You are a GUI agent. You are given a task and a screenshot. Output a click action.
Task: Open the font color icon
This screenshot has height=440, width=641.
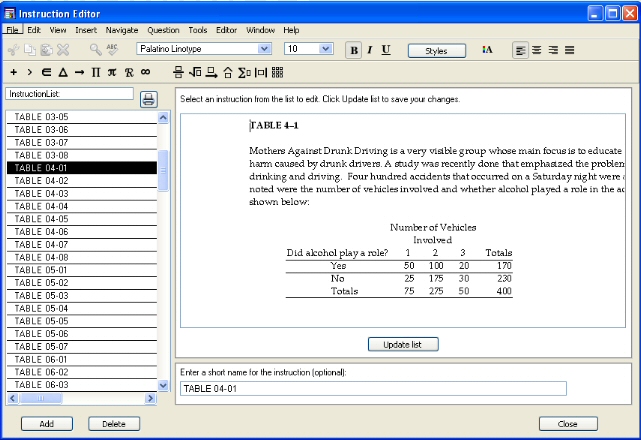click(487, 50)
